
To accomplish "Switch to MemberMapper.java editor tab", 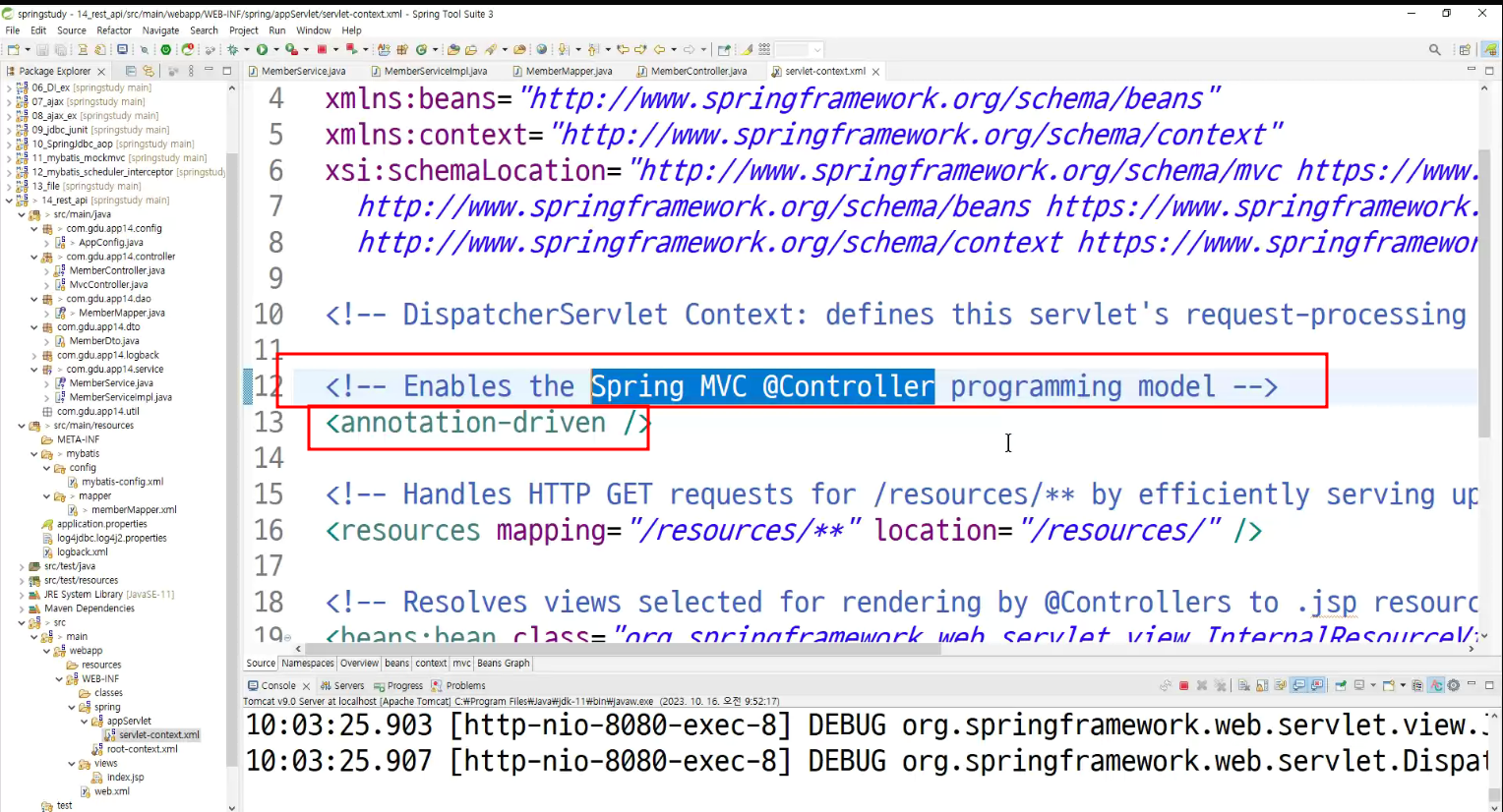I will 563,71.
